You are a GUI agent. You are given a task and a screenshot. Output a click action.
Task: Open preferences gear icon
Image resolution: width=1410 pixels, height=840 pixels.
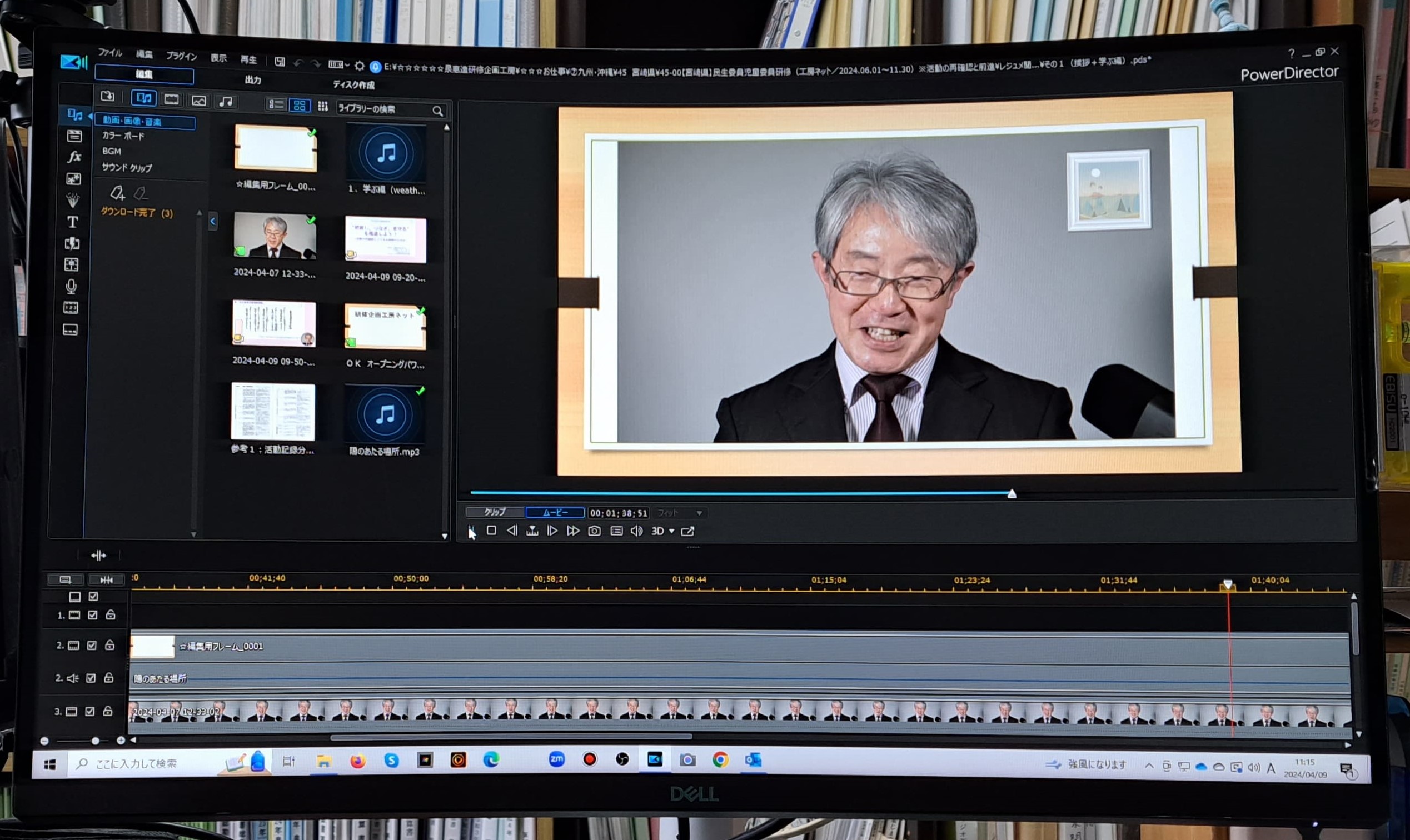pos(359,66)
